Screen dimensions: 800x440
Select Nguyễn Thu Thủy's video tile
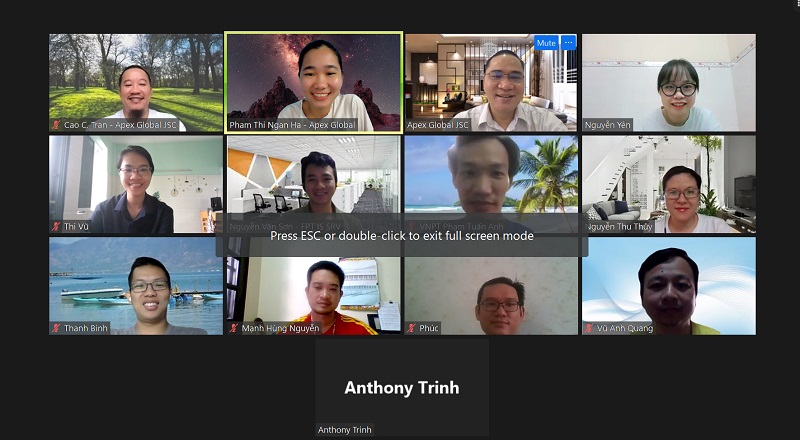coord(669,184)
